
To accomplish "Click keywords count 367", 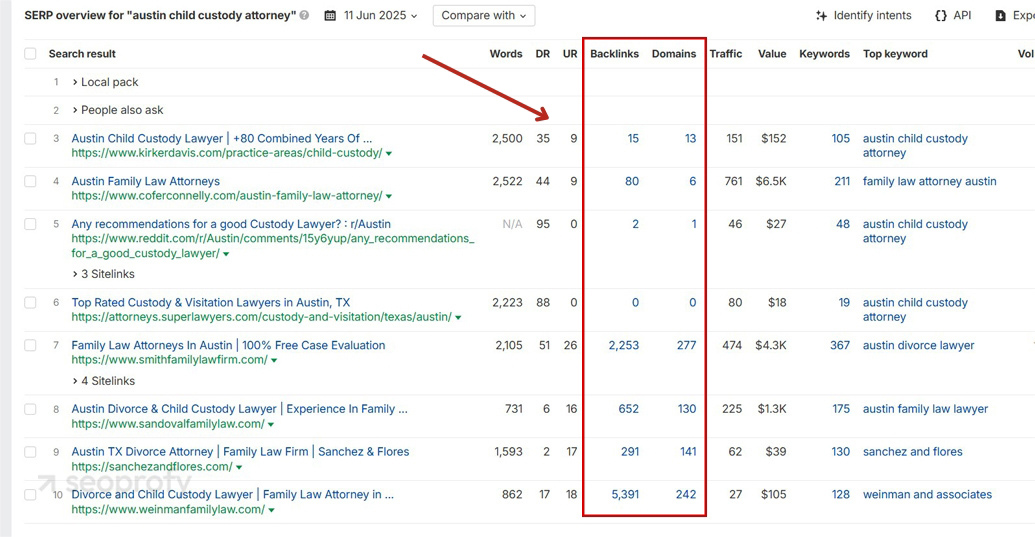I will tap(840, 345).
